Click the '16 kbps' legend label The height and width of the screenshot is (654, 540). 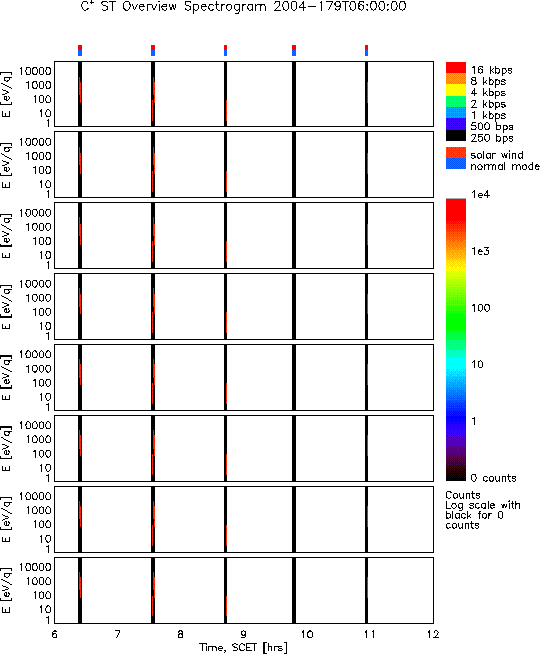491,70
